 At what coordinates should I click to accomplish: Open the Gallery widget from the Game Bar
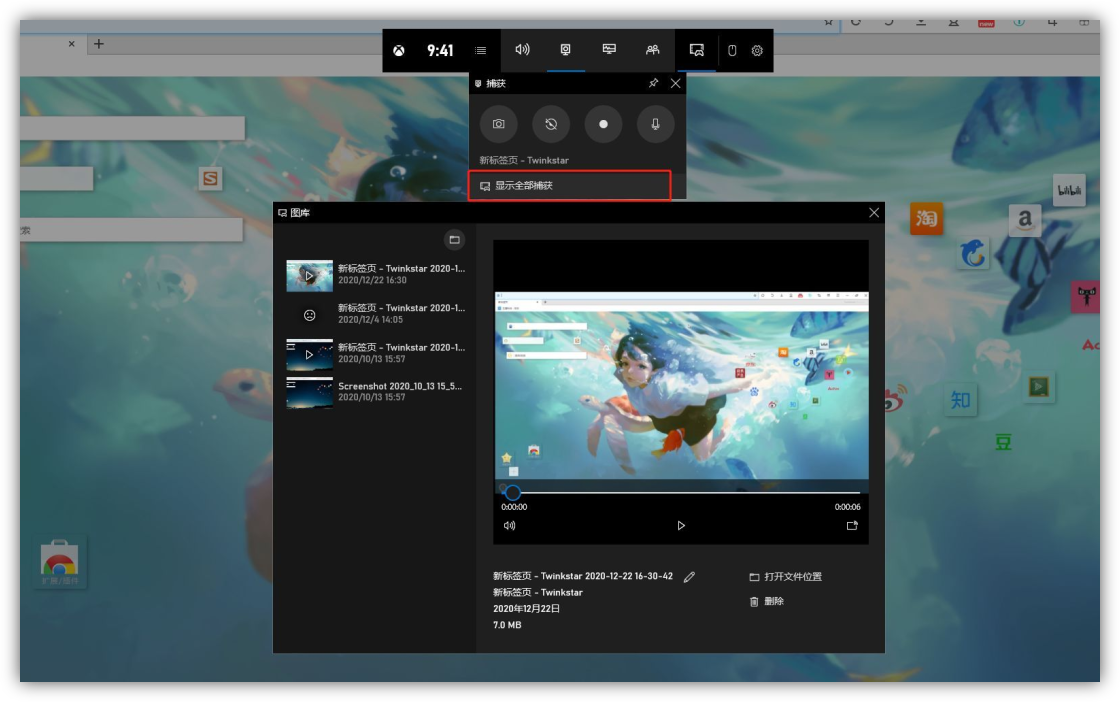[x=697, y=50]
